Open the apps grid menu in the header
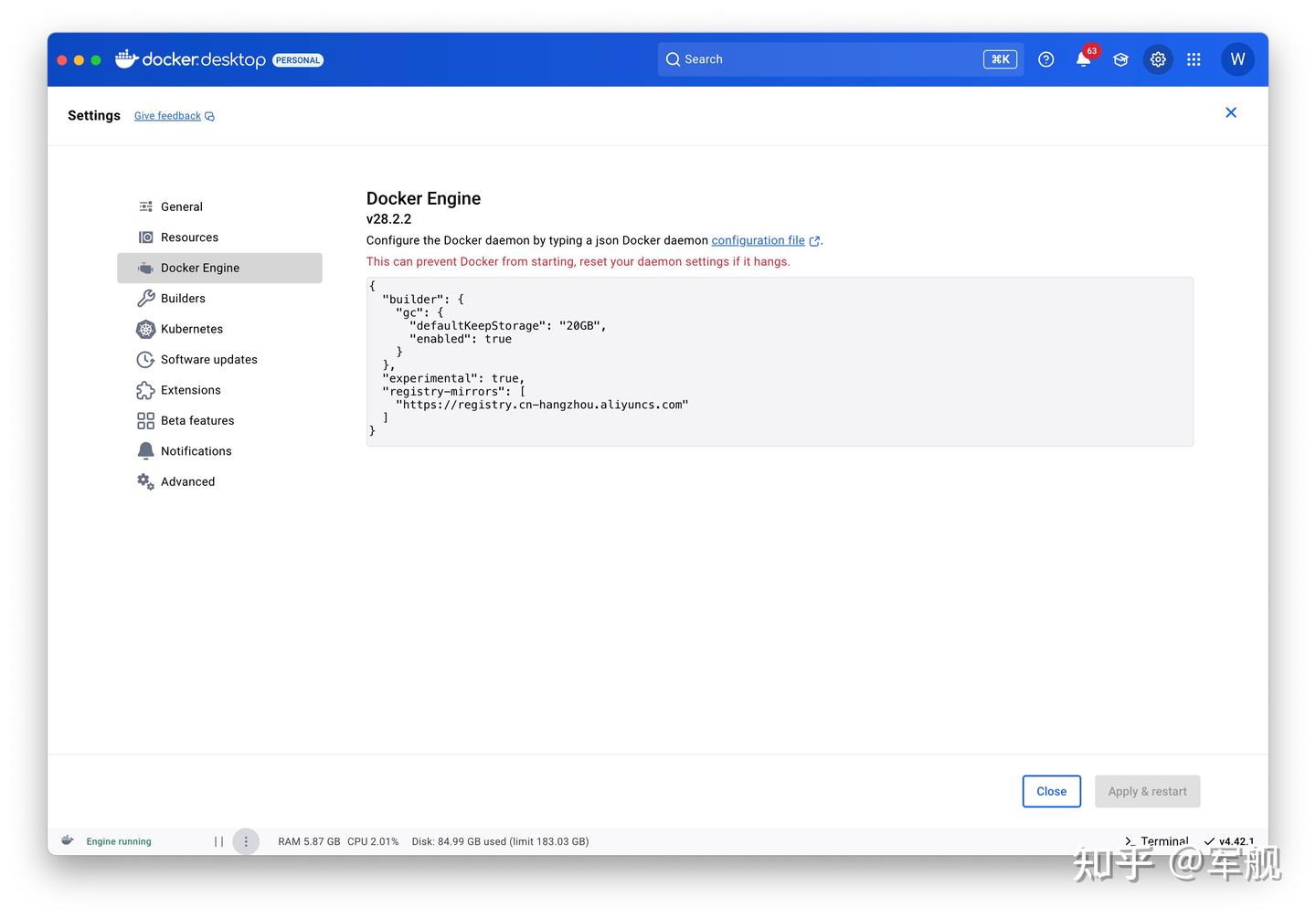 pos(1194,58)
